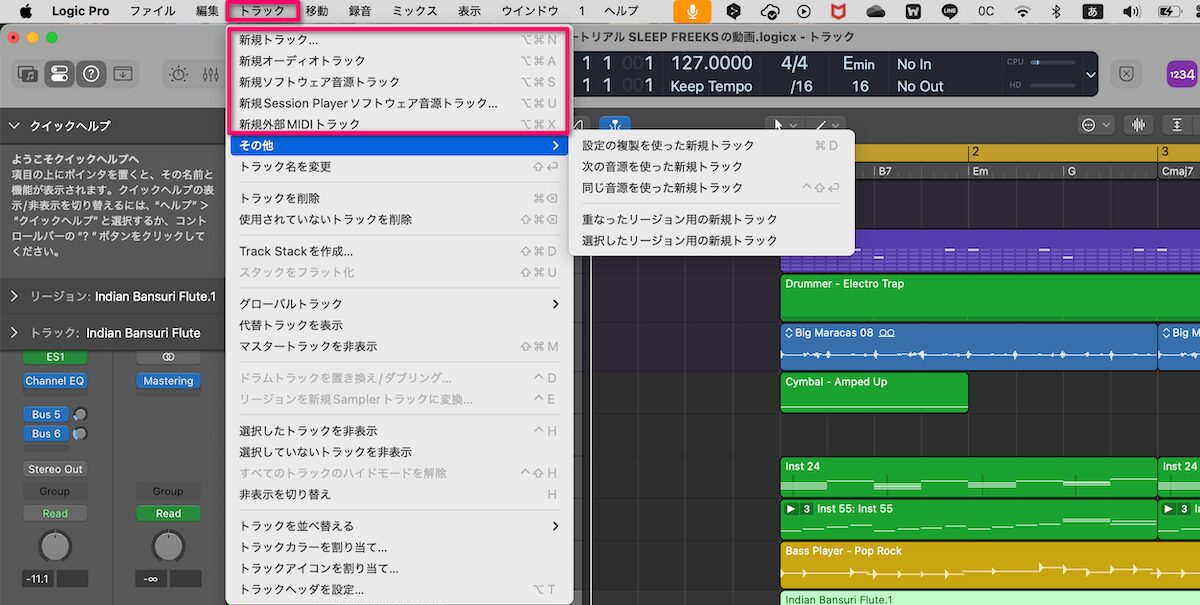The height and width of the screenshot is (605, 1200).
Task: Click the hexagon app menu bar icon
Action: pyautogui.click(x=733, y=12)
